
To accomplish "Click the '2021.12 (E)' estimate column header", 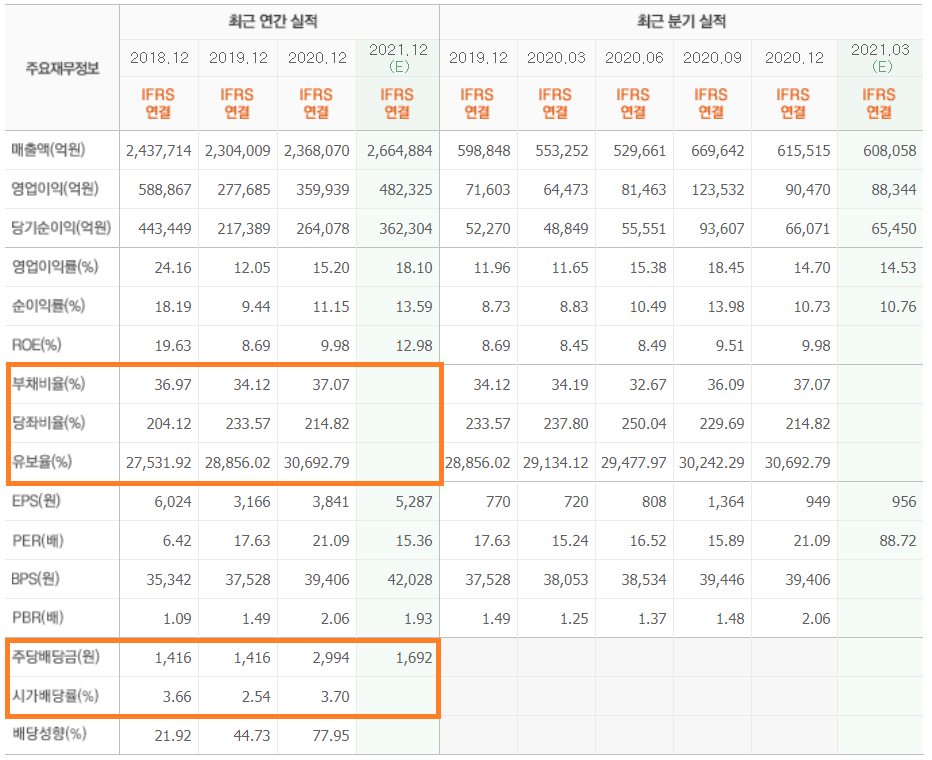I will pos(398,58).
